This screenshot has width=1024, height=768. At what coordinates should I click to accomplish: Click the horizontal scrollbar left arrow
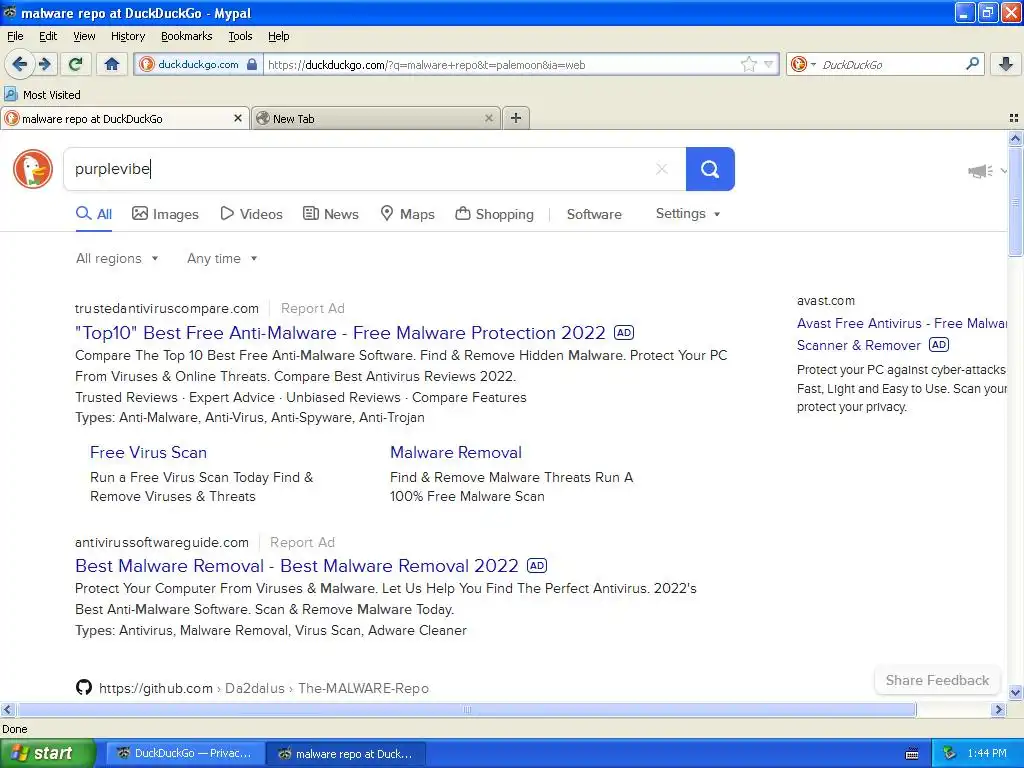point(7,709)
